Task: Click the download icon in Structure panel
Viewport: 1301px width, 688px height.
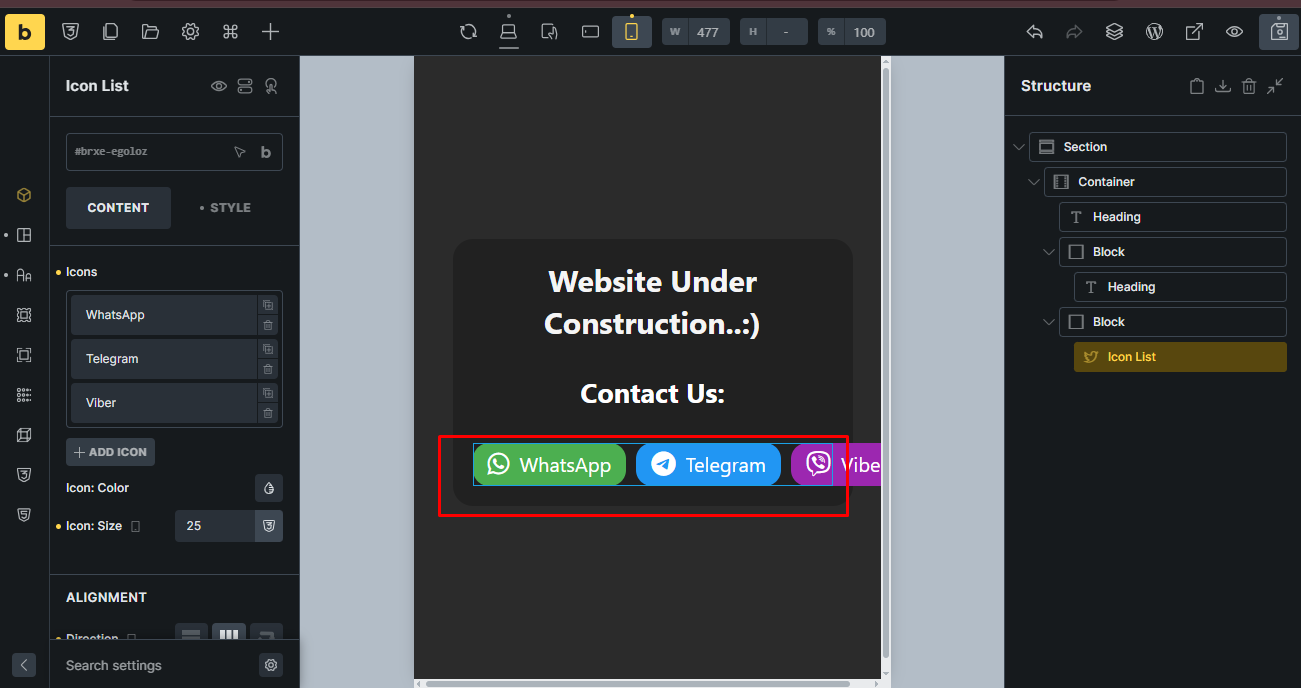Action: tap(1222, 87)
